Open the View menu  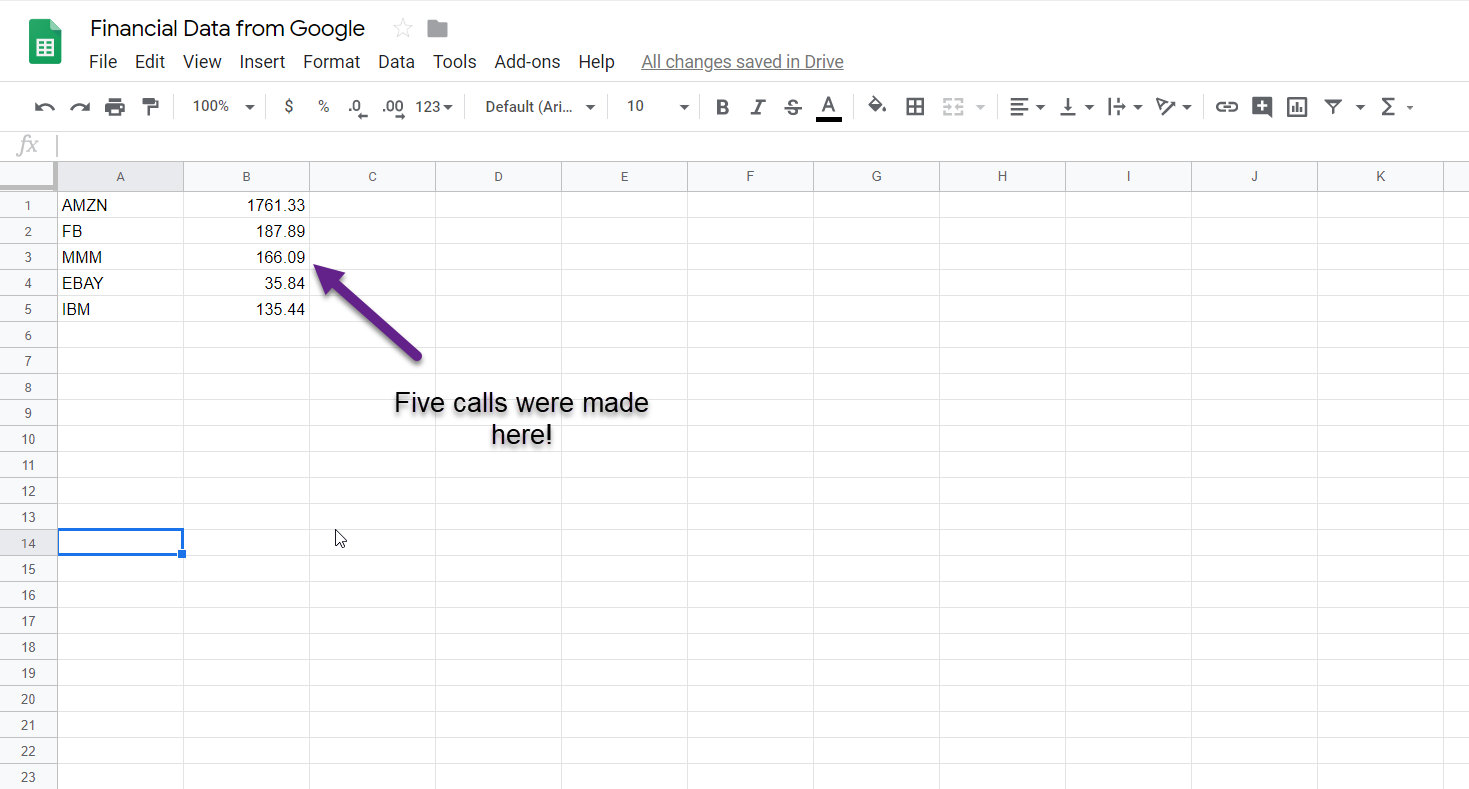(202, 62)
